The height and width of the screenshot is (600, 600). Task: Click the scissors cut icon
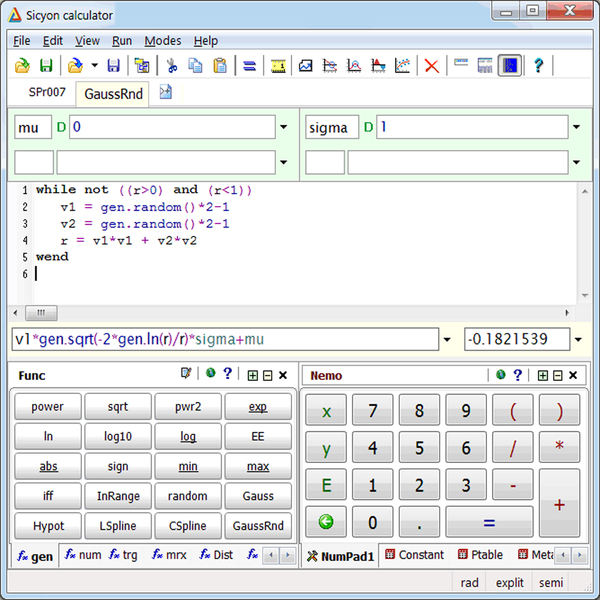point(172,65)
